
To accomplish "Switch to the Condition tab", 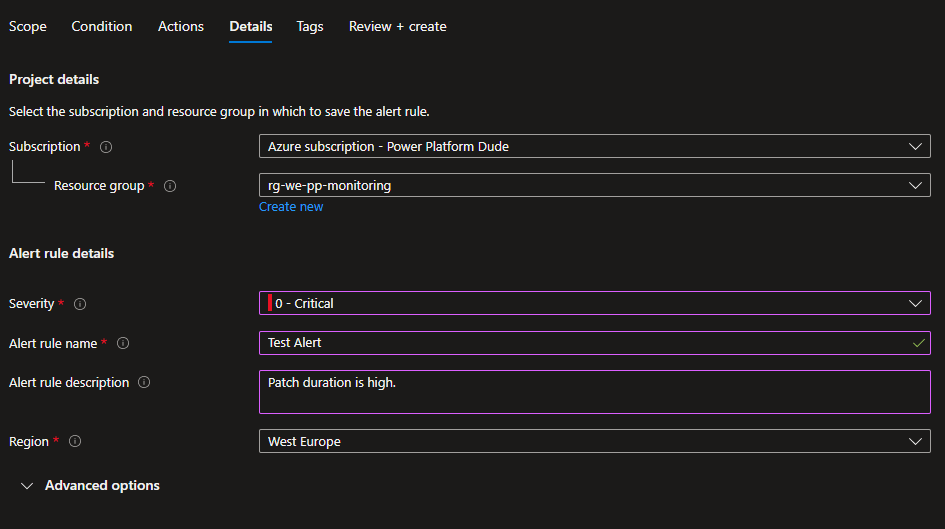I will (102, 26).
